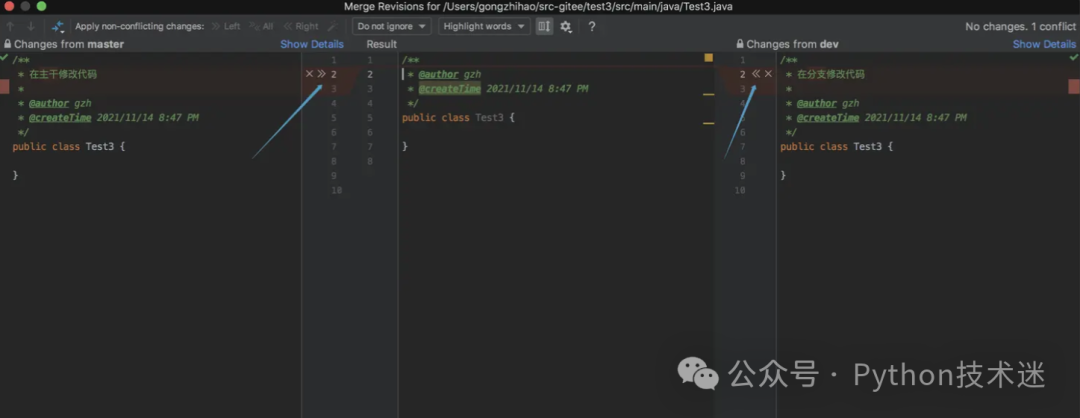1080x418 pixels.
Task: Click 'No changes. 1 conflict' status text
Action: click(x=1020, y=26)
